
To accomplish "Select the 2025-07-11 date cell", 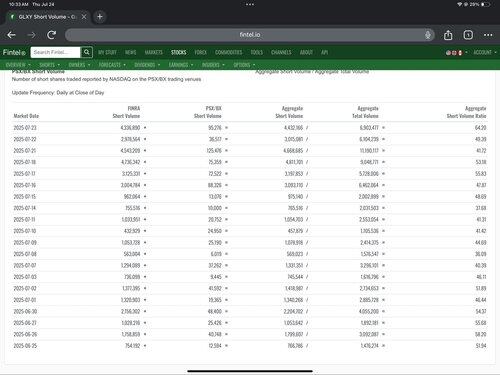I will point(24,219).
